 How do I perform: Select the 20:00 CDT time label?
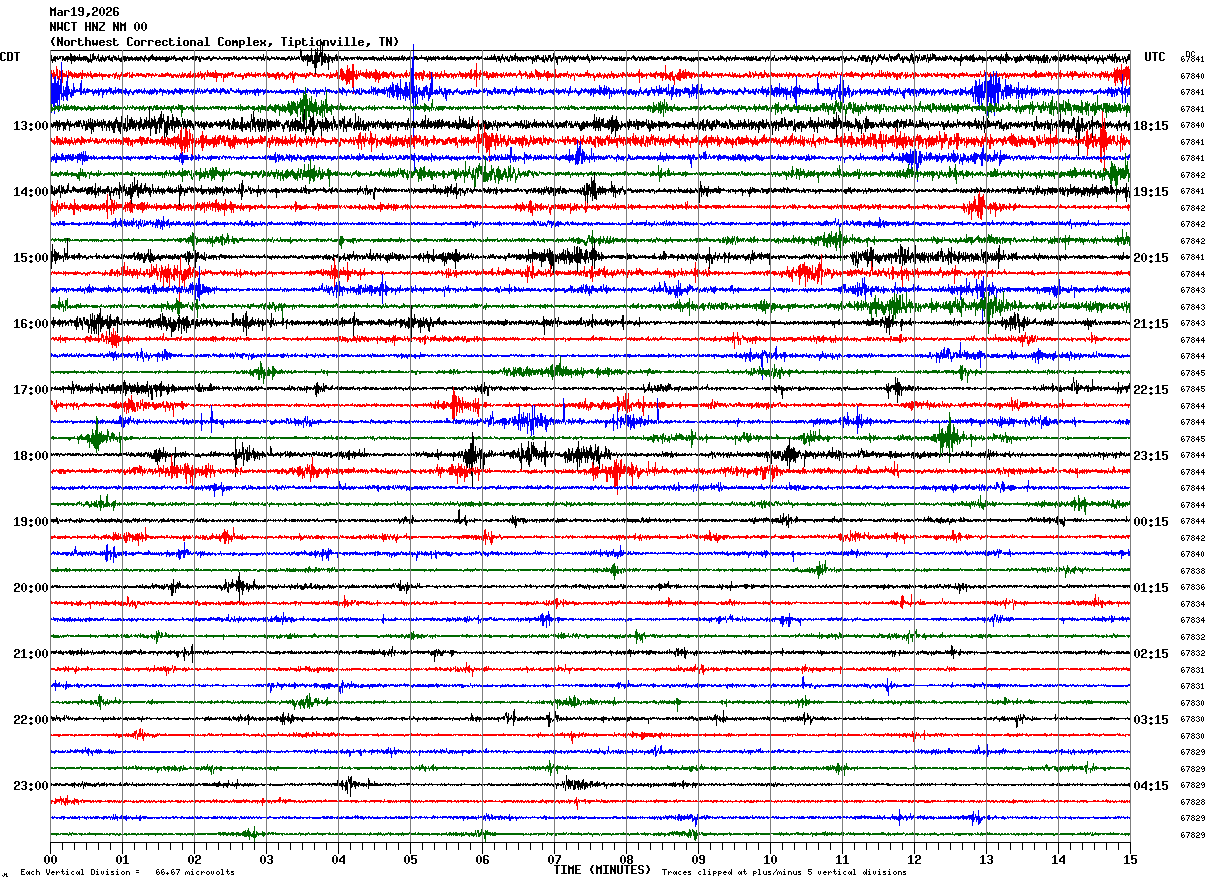point(31,588)
